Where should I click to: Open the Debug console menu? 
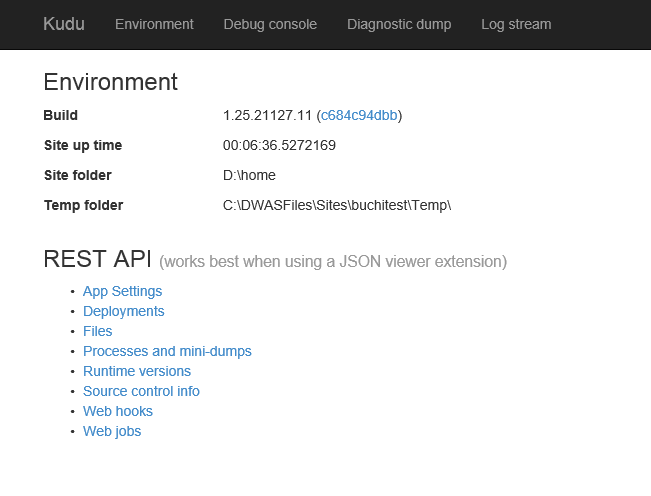point(270,24)
